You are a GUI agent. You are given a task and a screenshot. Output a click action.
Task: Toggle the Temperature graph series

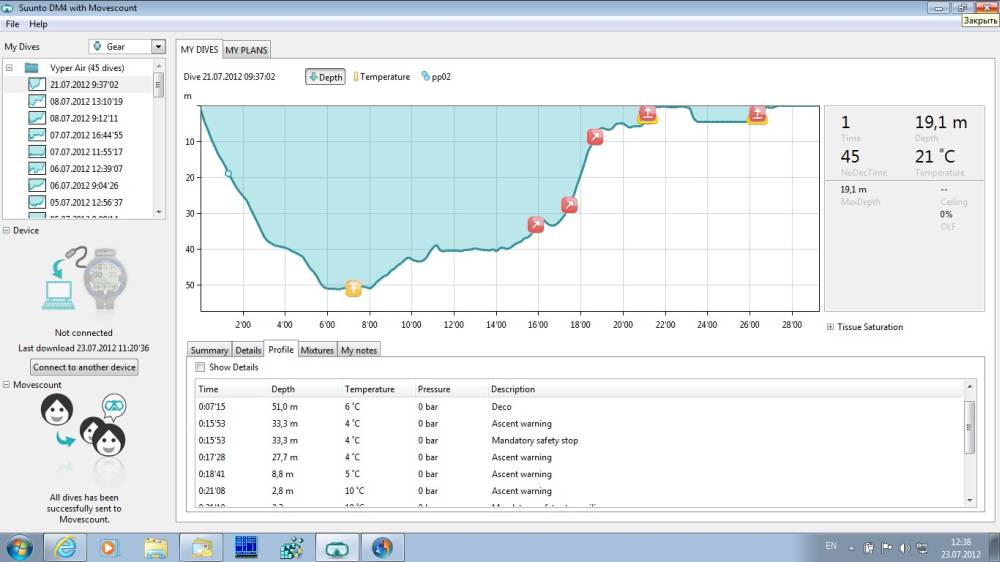coord(381,77)
